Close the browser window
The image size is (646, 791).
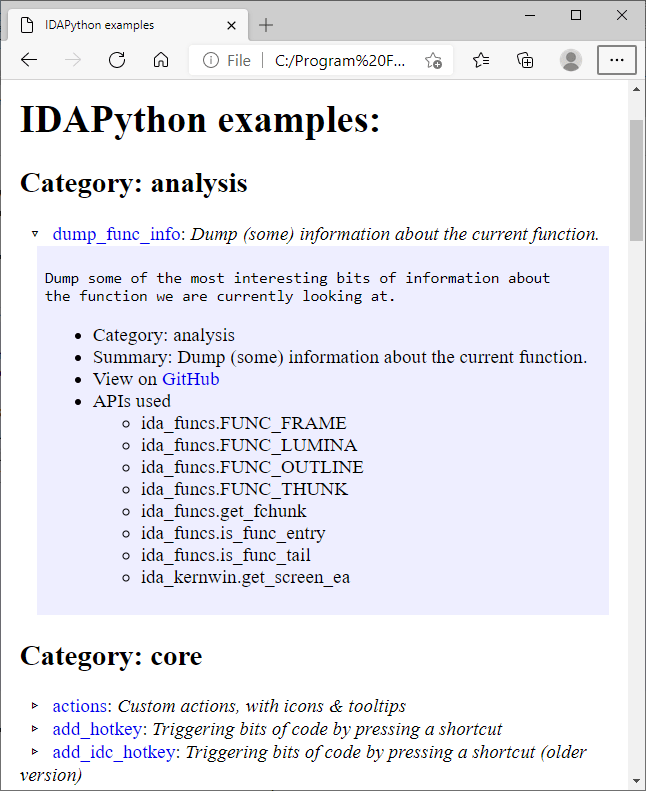622,15
